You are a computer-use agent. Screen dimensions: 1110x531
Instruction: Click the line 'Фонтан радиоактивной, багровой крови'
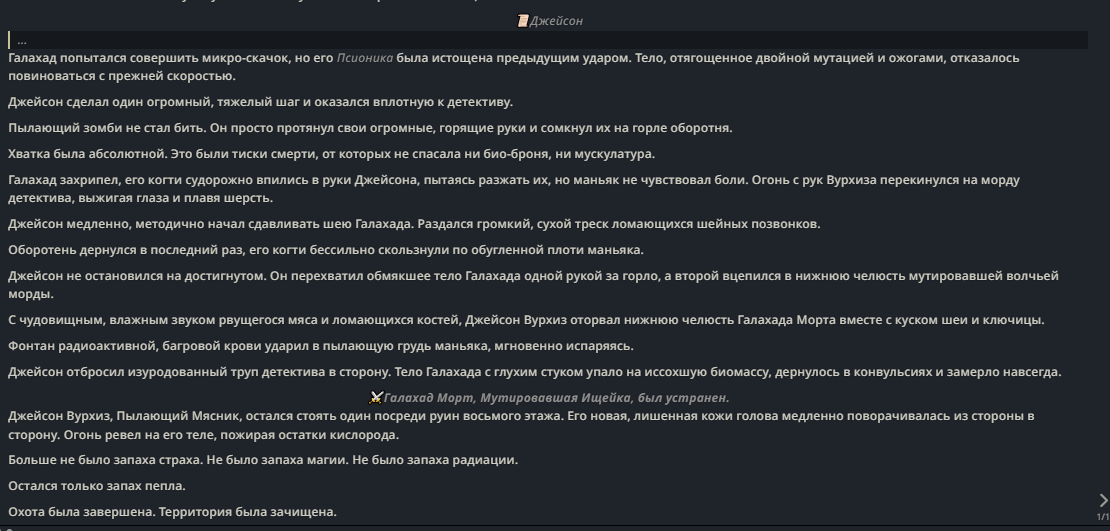tap(321, 346)
